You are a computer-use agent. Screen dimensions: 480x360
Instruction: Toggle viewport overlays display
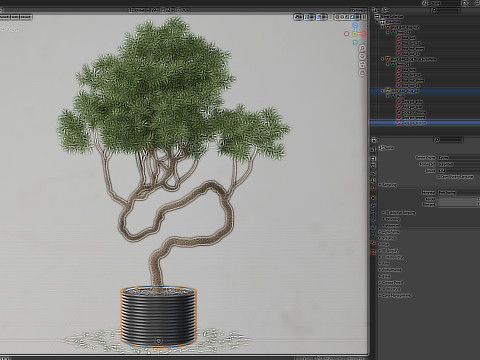click(319, 17)
